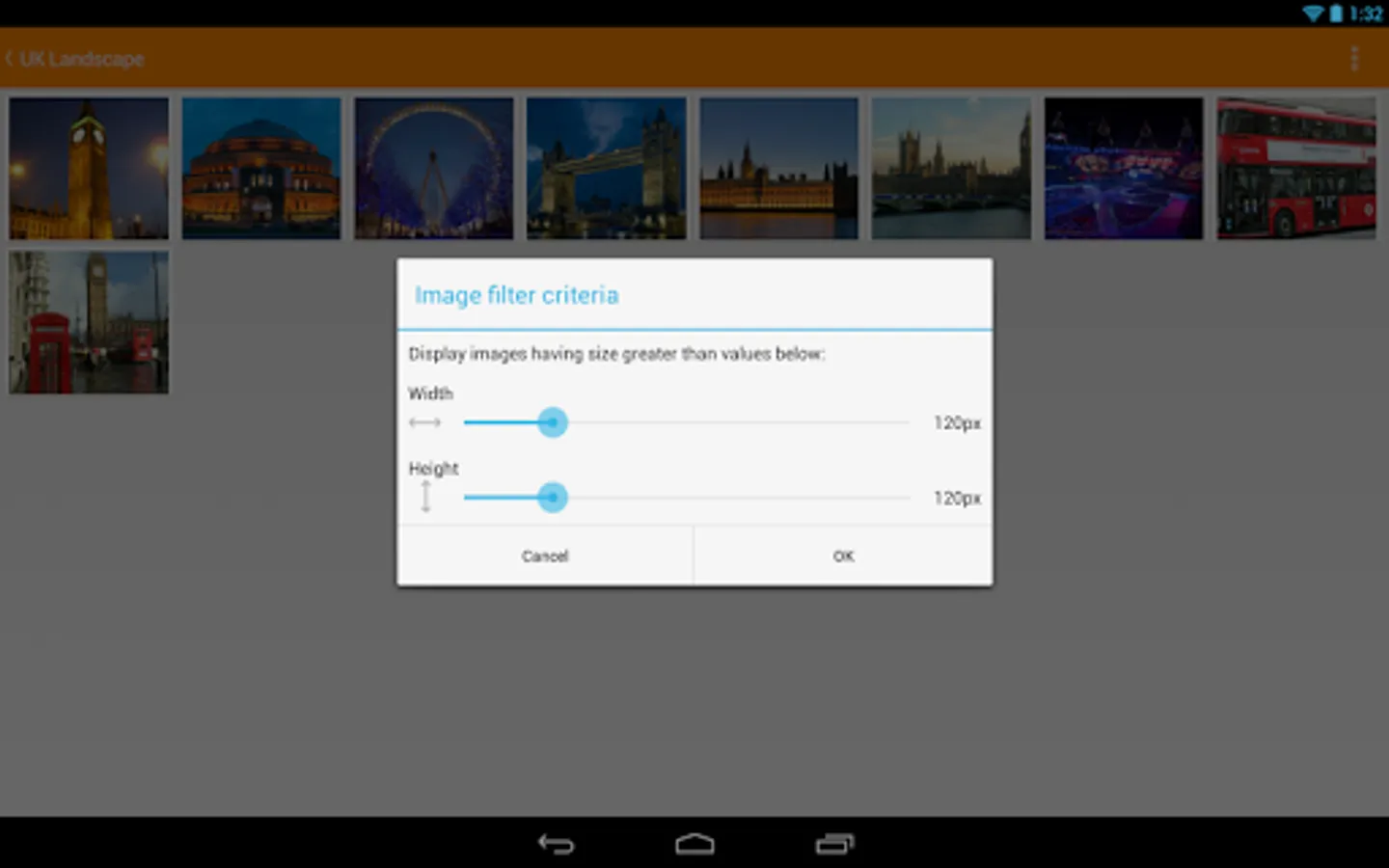Screen dimensions: 1389x868
Task: Open the Big Ben night thumbnail
Action: (x=89, y=169)
